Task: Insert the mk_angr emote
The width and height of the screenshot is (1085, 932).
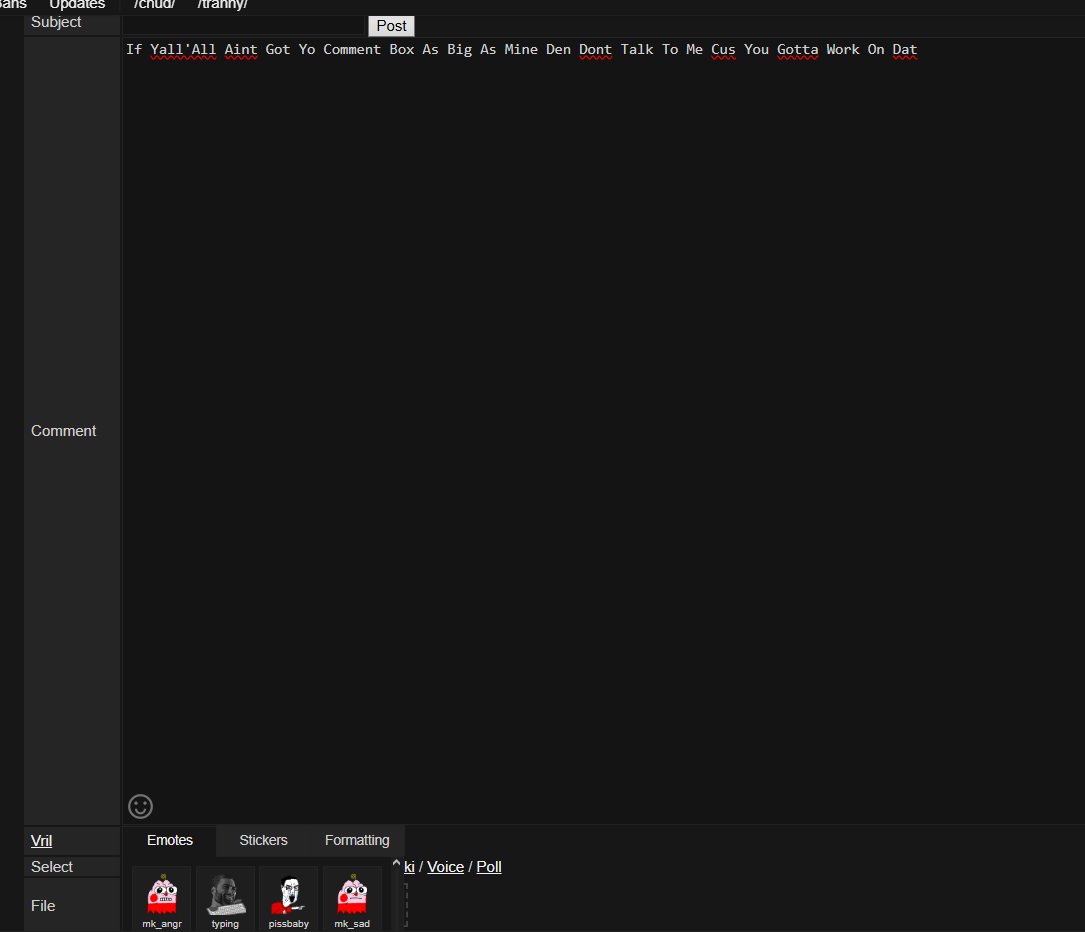Action: [162, 897]
